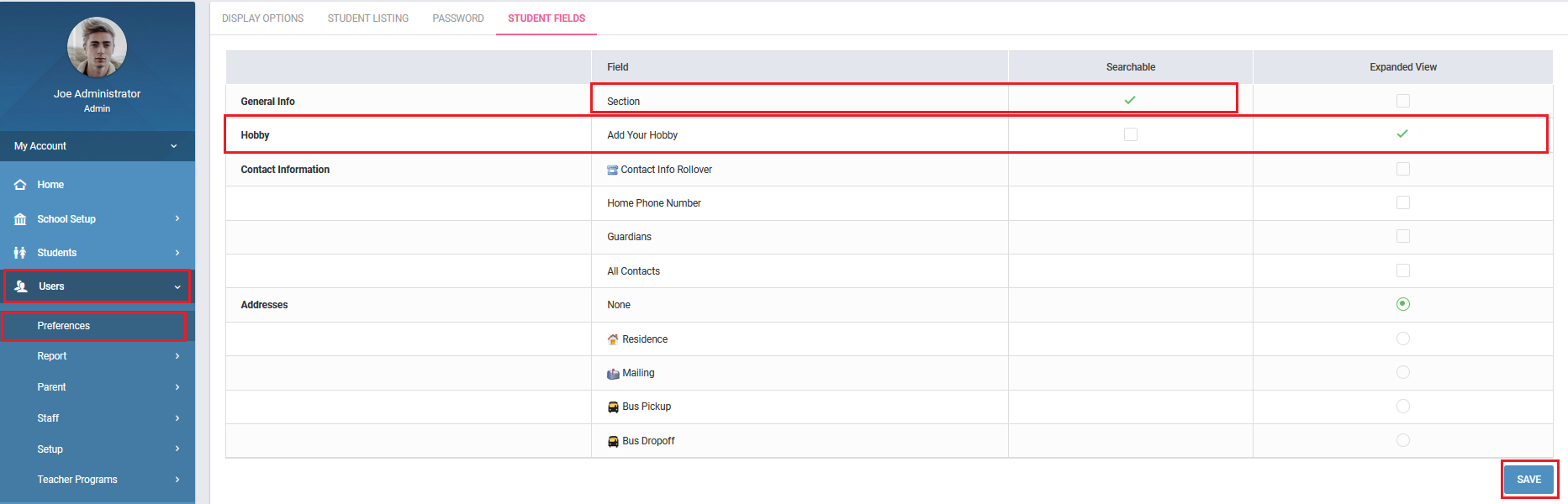1568x504 pixels.
Task: Click the Contact Information category label
Action: (x=285, y=170)
